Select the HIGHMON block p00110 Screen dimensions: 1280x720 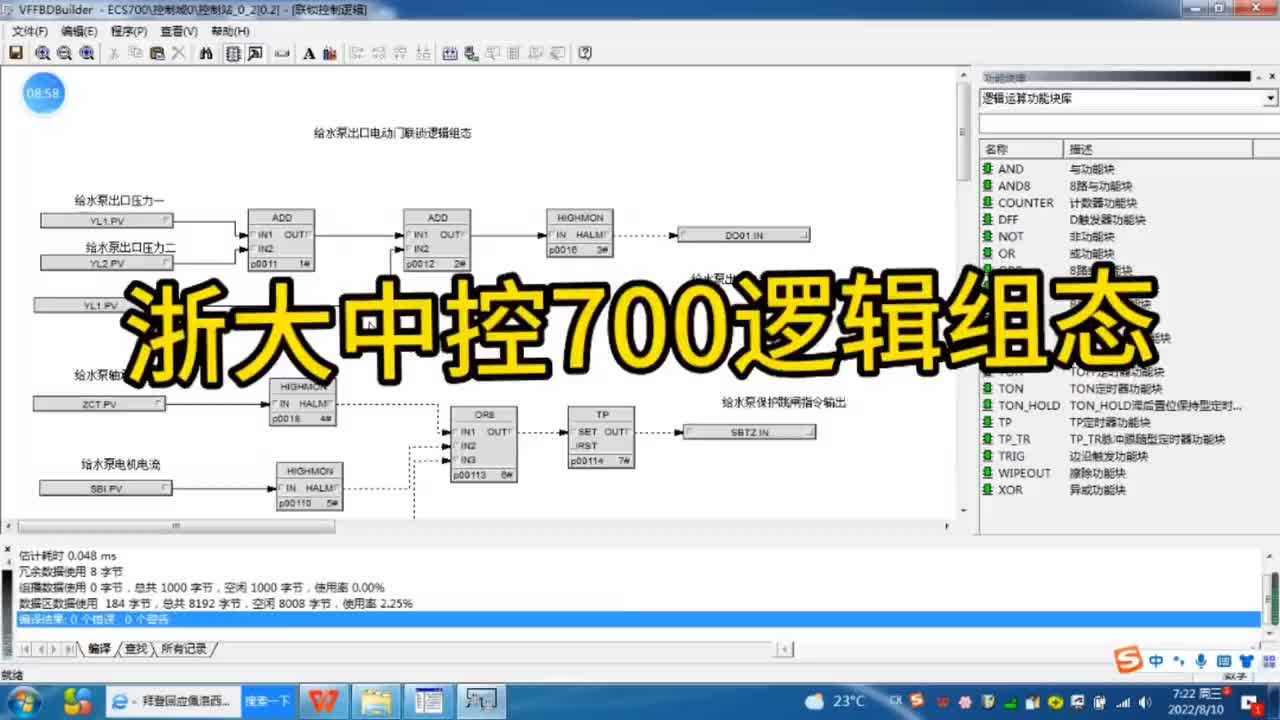(310, 487)
